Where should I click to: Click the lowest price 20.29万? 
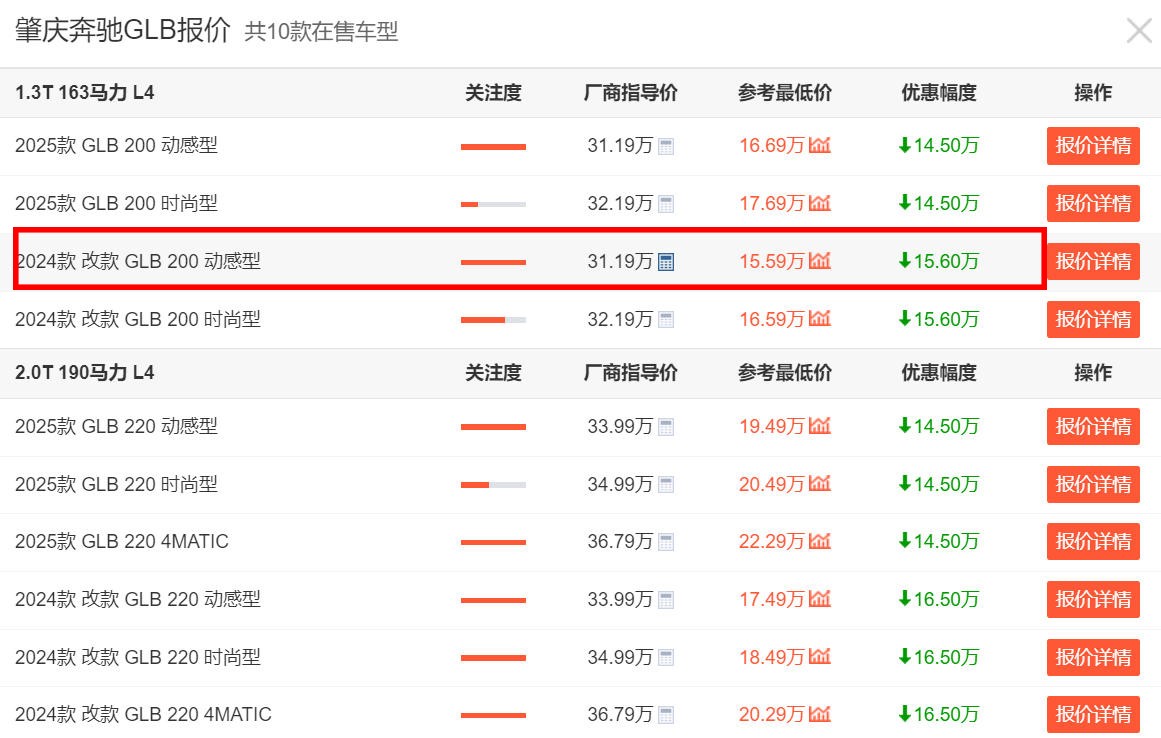click(772, 714)
